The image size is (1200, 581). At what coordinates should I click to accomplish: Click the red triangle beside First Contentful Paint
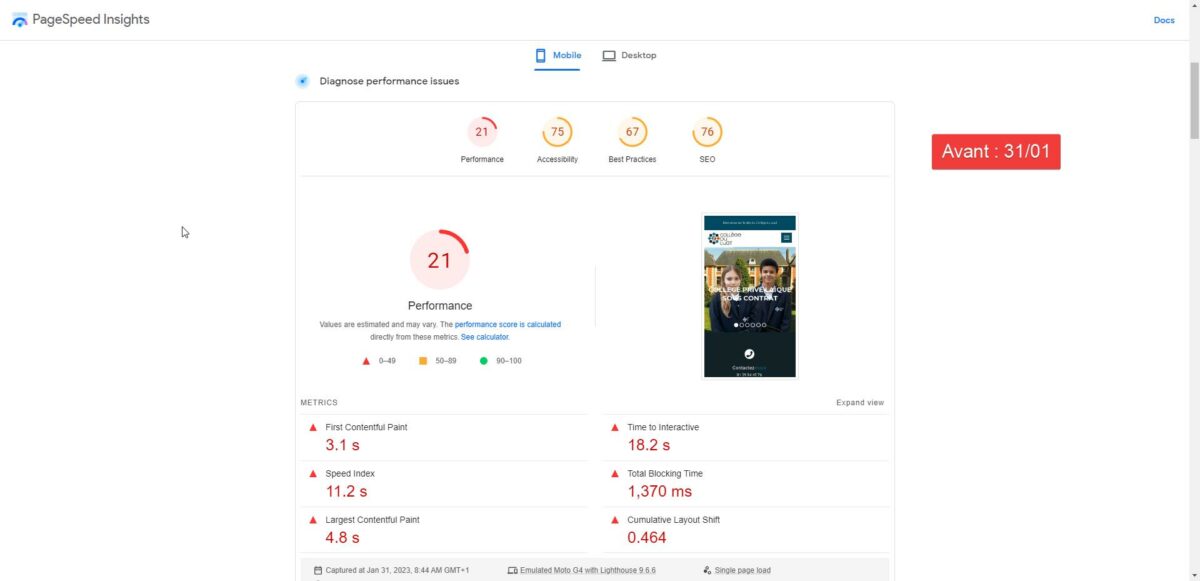click(312, 427)
